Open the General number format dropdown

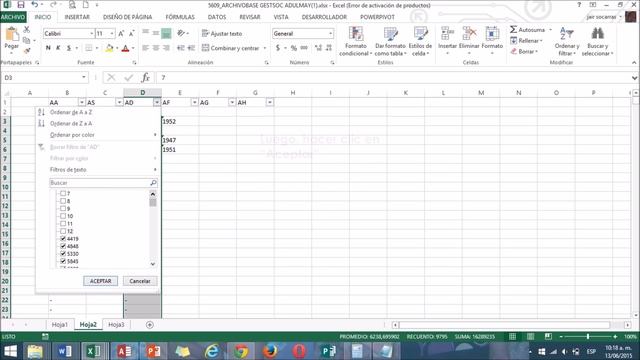[x=330, y=33]
